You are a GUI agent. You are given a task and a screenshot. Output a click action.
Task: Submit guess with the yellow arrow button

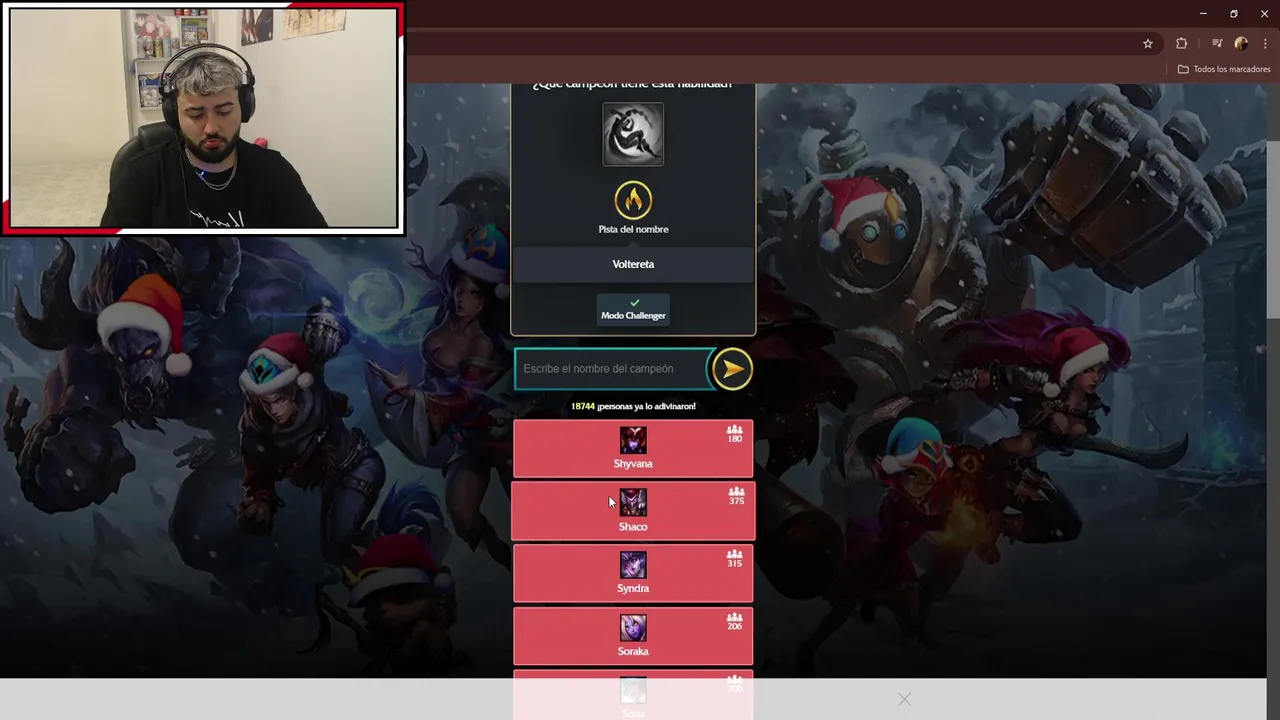coord(732,369)
